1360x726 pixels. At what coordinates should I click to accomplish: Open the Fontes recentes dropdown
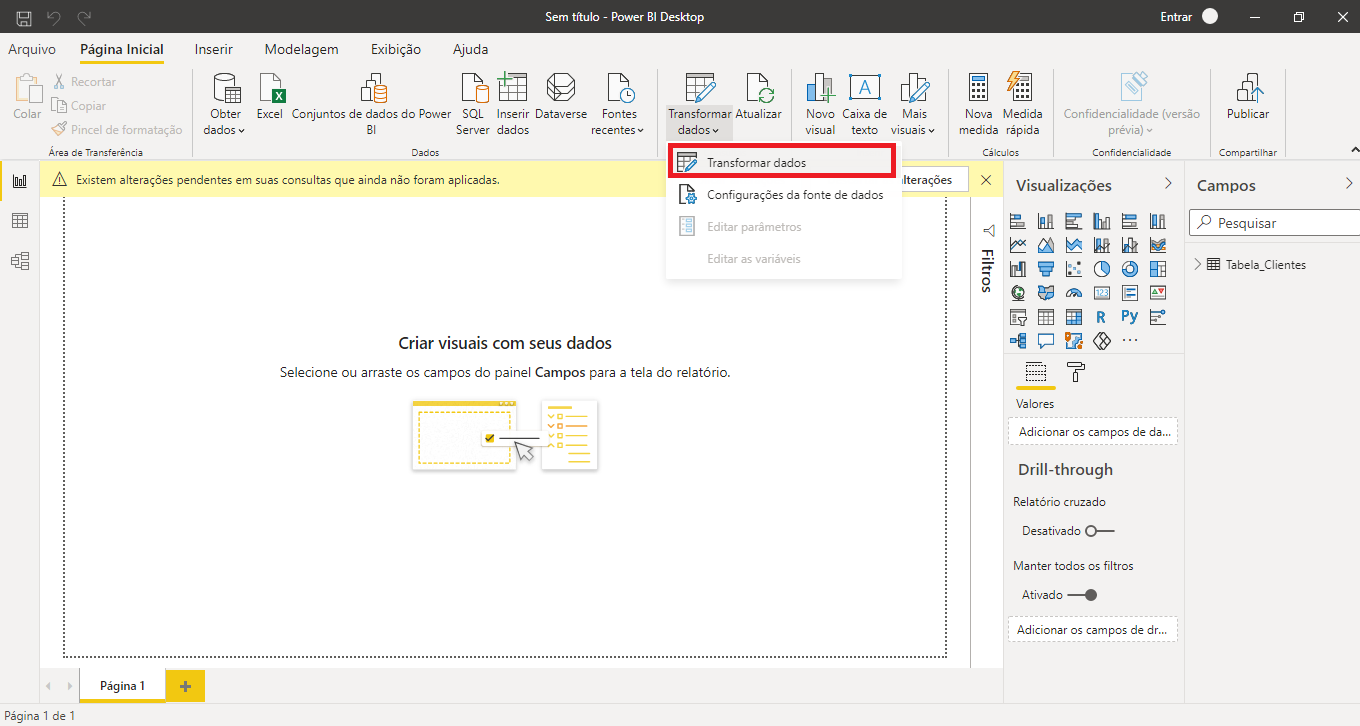[619, 104]
